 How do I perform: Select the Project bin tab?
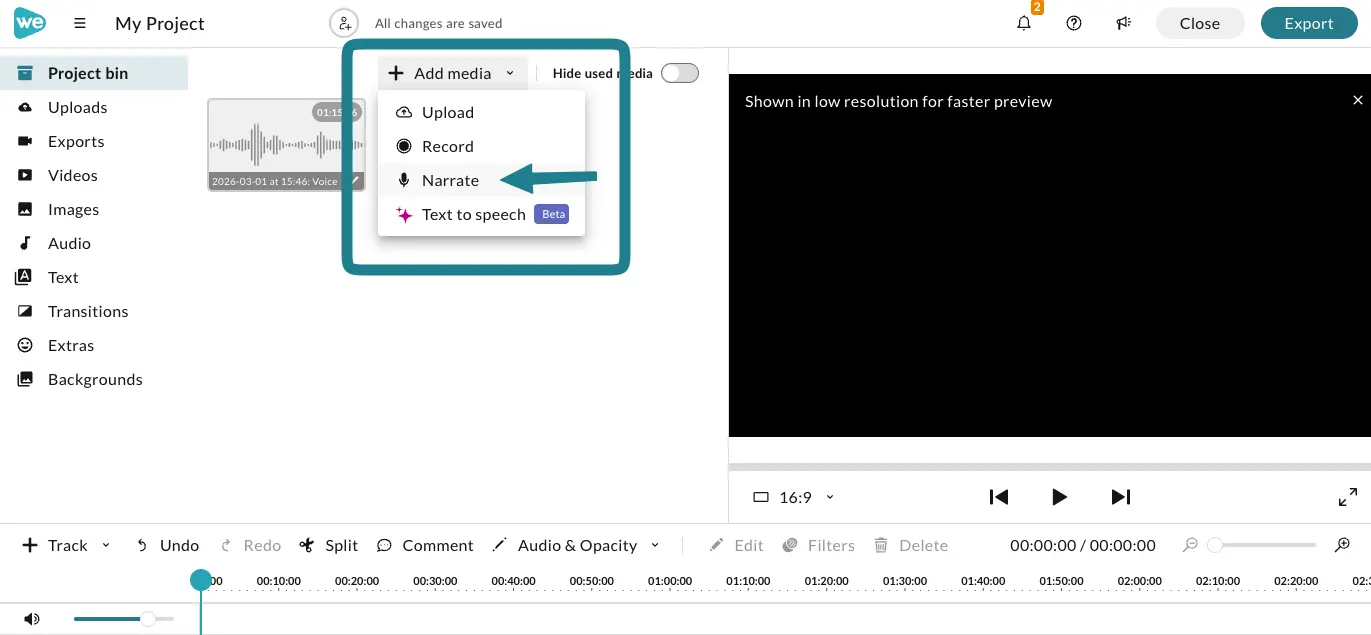(94, 73)
